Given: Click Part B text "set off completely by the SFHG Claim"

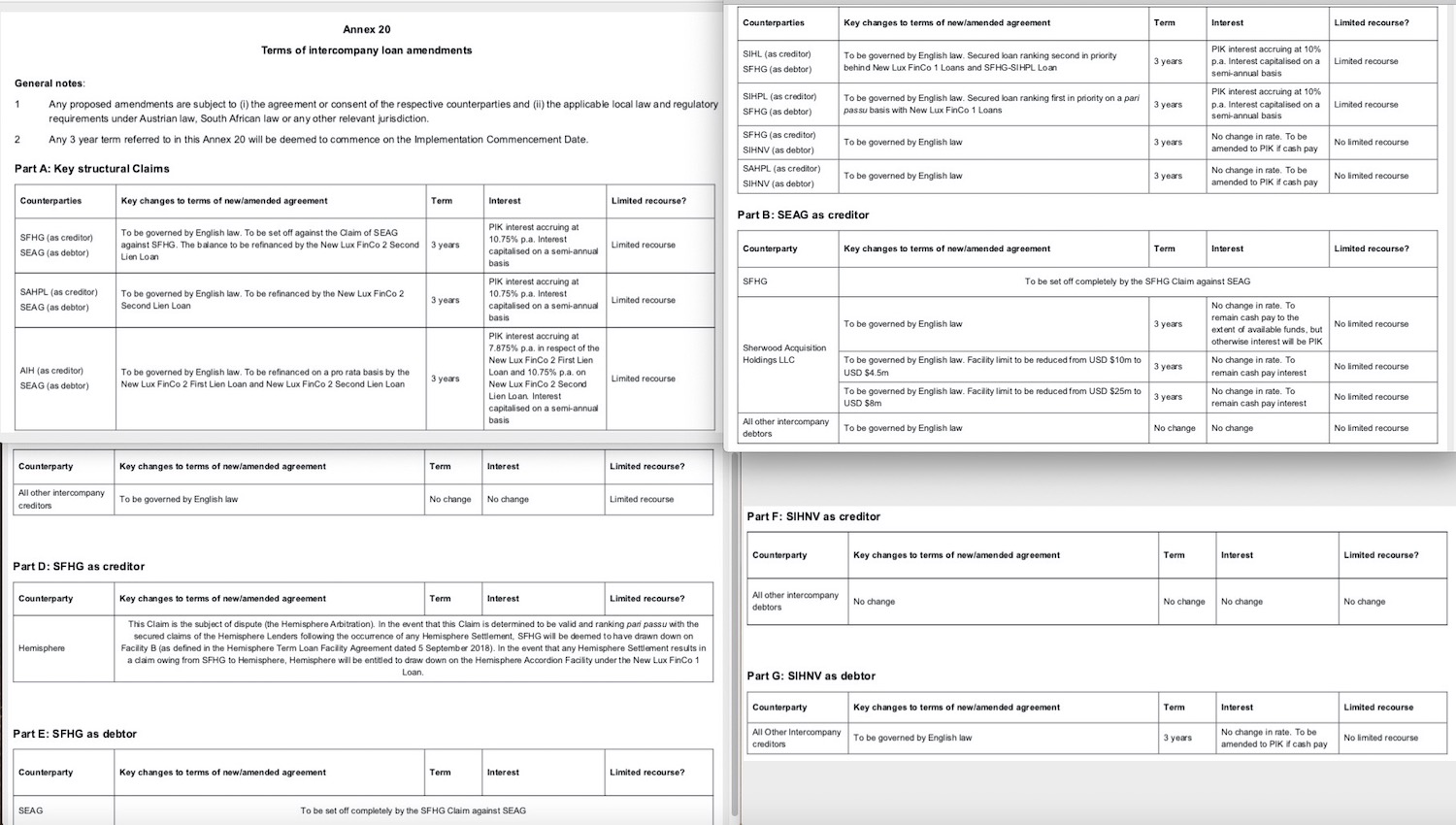Looking at the screenshot, I should click(1138, 281).
